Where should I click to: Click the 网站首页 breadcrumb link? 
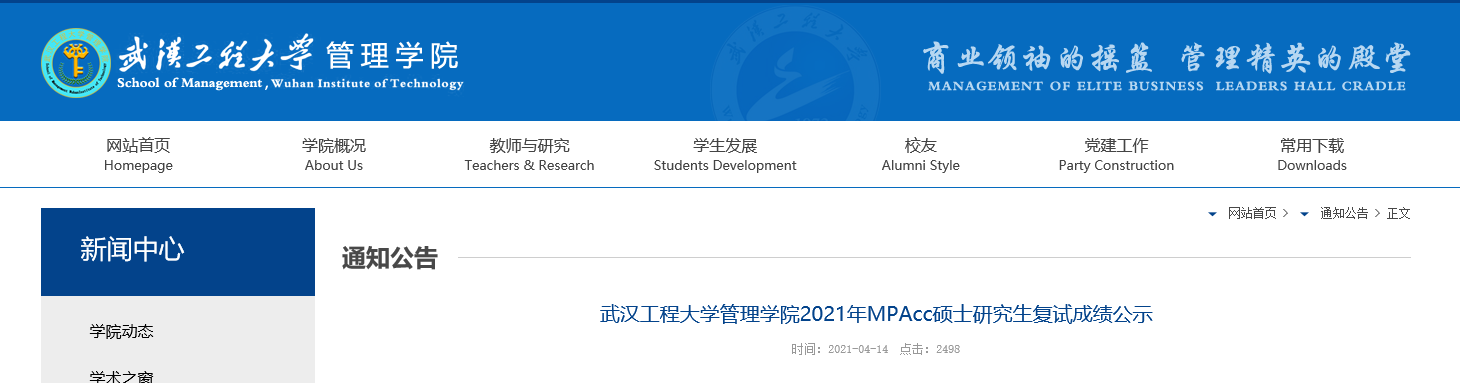1252,214
